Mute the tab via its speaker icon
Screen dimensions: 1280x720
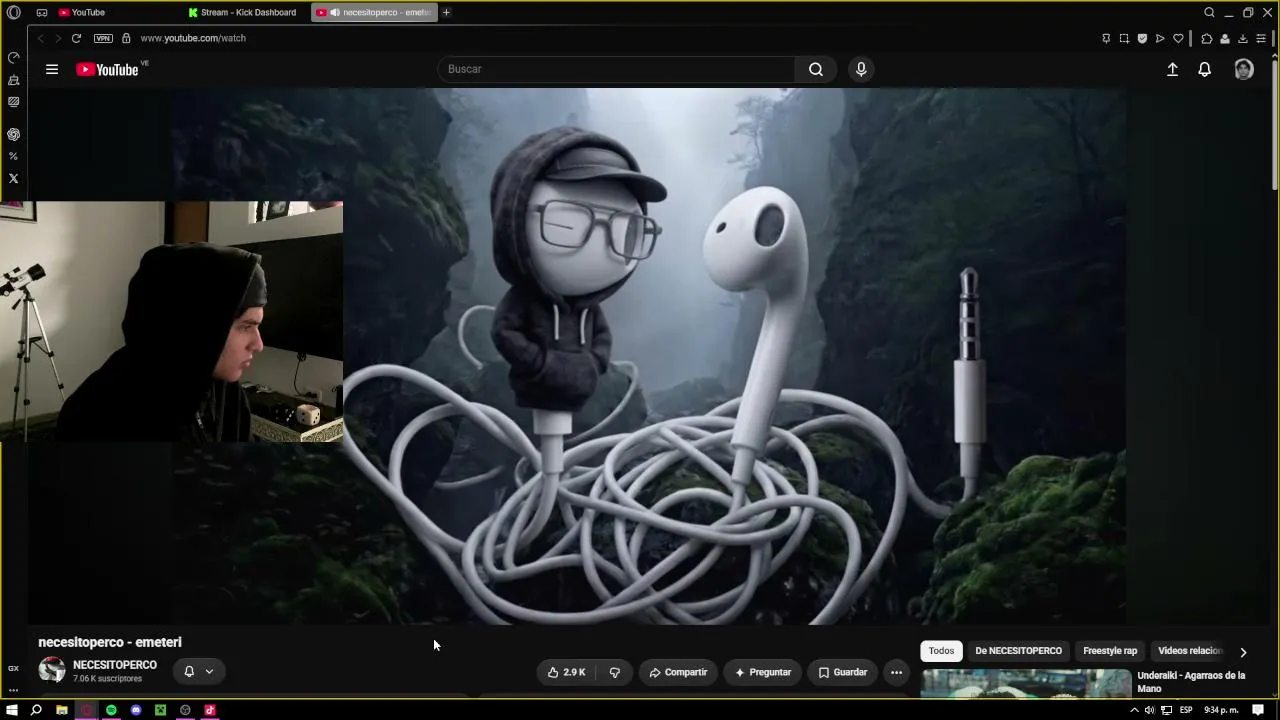[x=335, y=12]
